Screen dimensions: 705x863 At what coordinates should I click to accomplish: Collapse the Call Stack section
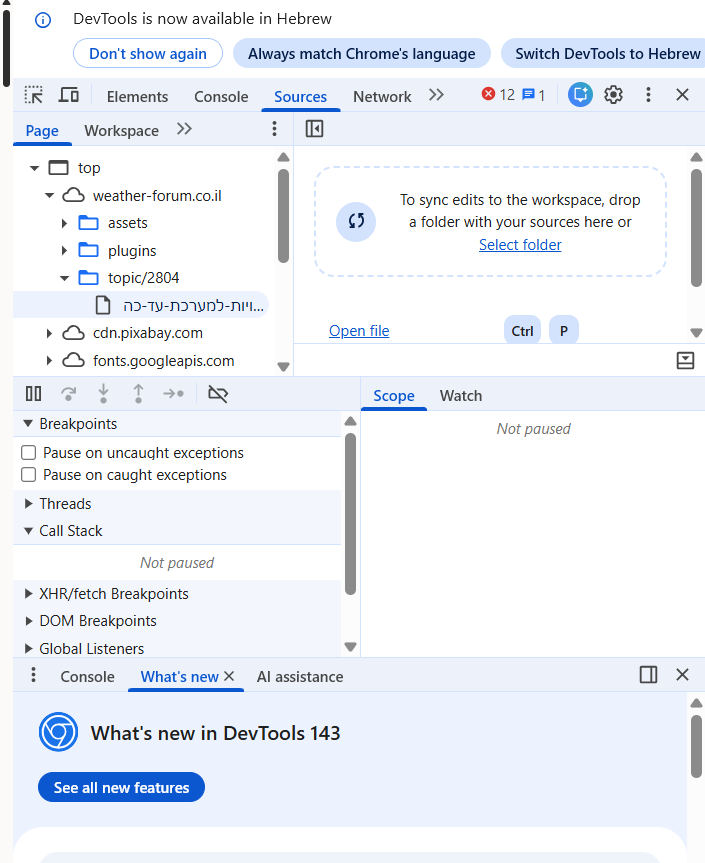pos(29,531)
